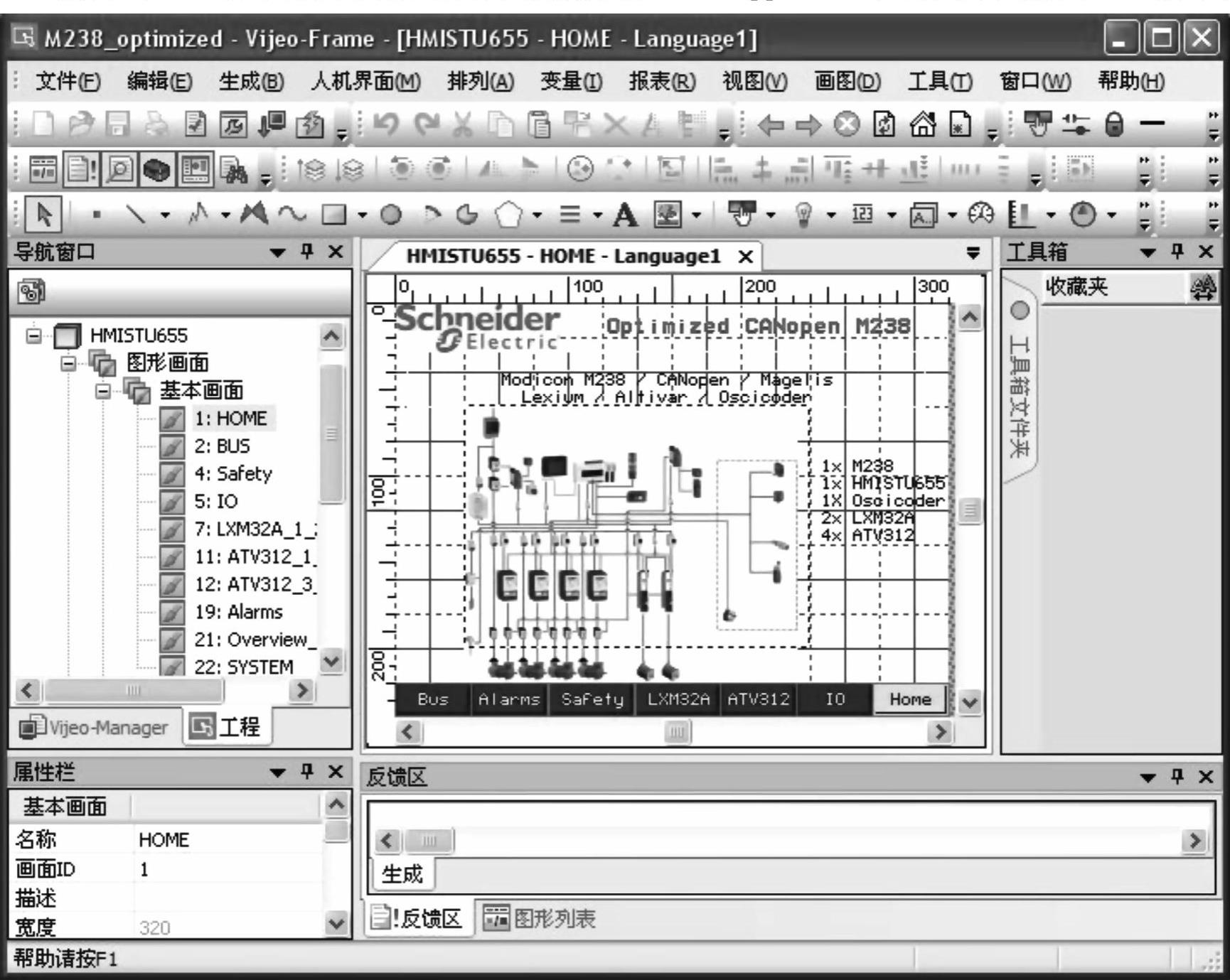The height and width of the screenshot is (980, 1230).
Task: Open dropdown arrow beside the line tool
Action: [x=165, y=215]
